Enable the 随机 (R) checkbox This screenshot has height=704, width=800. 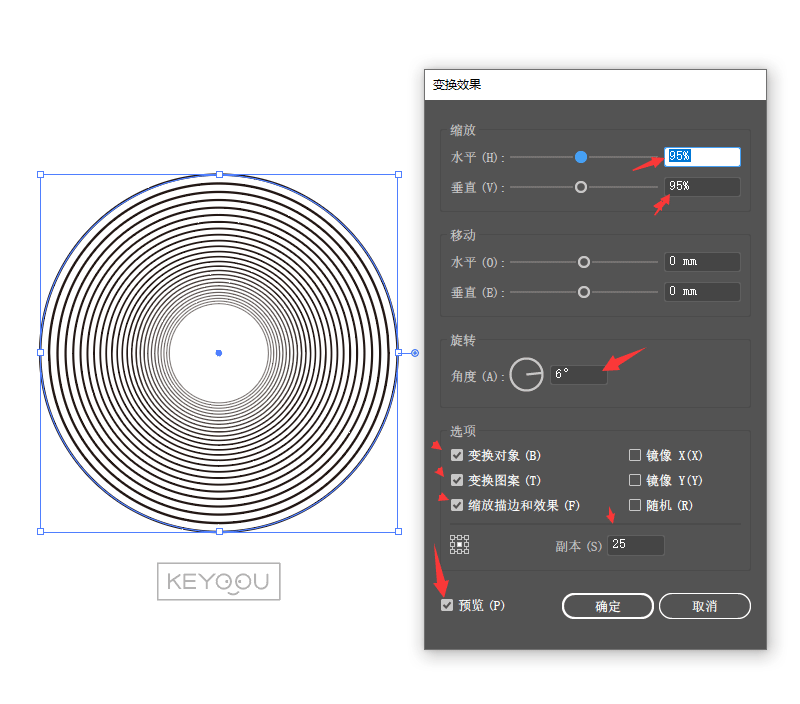pos(635,505)
